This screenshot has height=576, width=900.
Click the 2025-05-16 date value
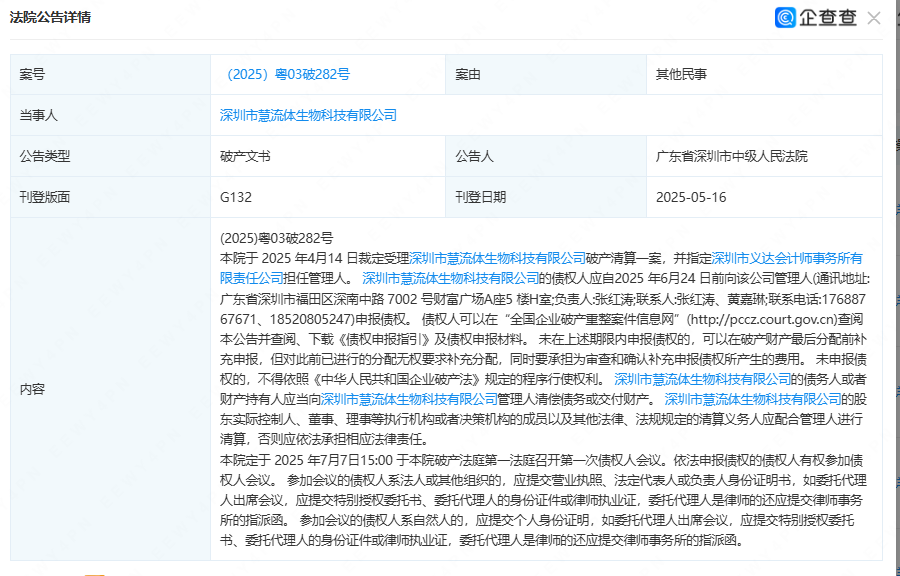(691, 197)
